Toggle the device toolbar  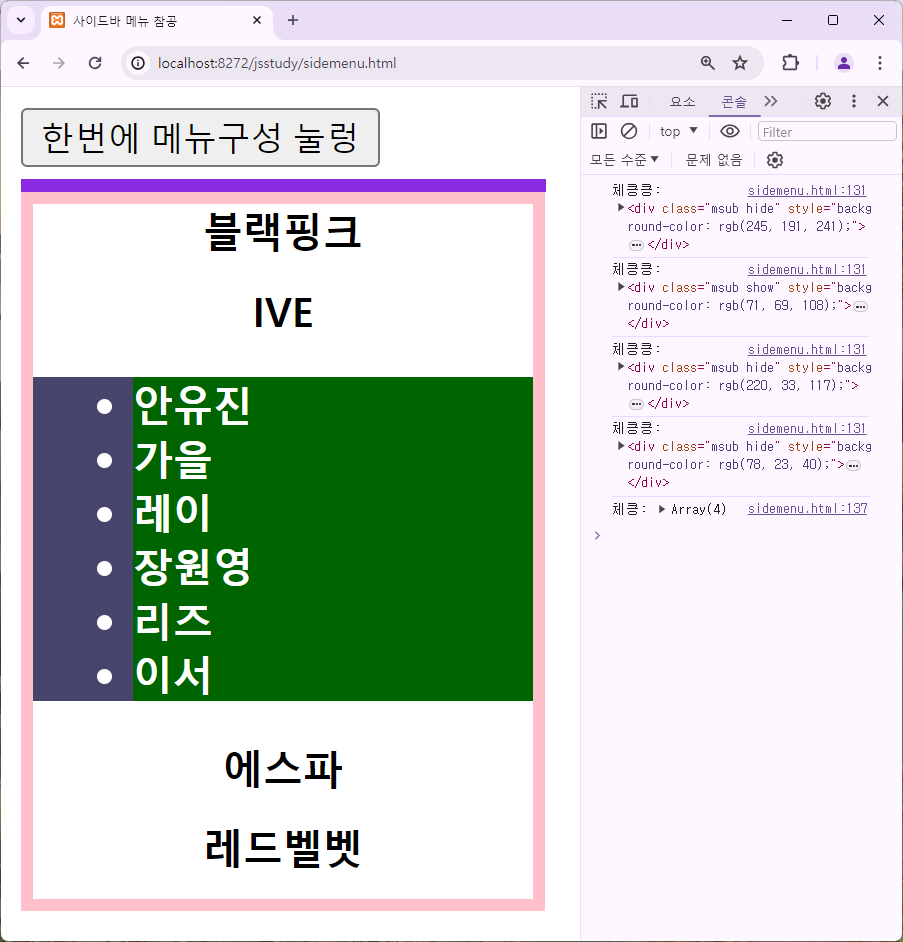point(629,101)
